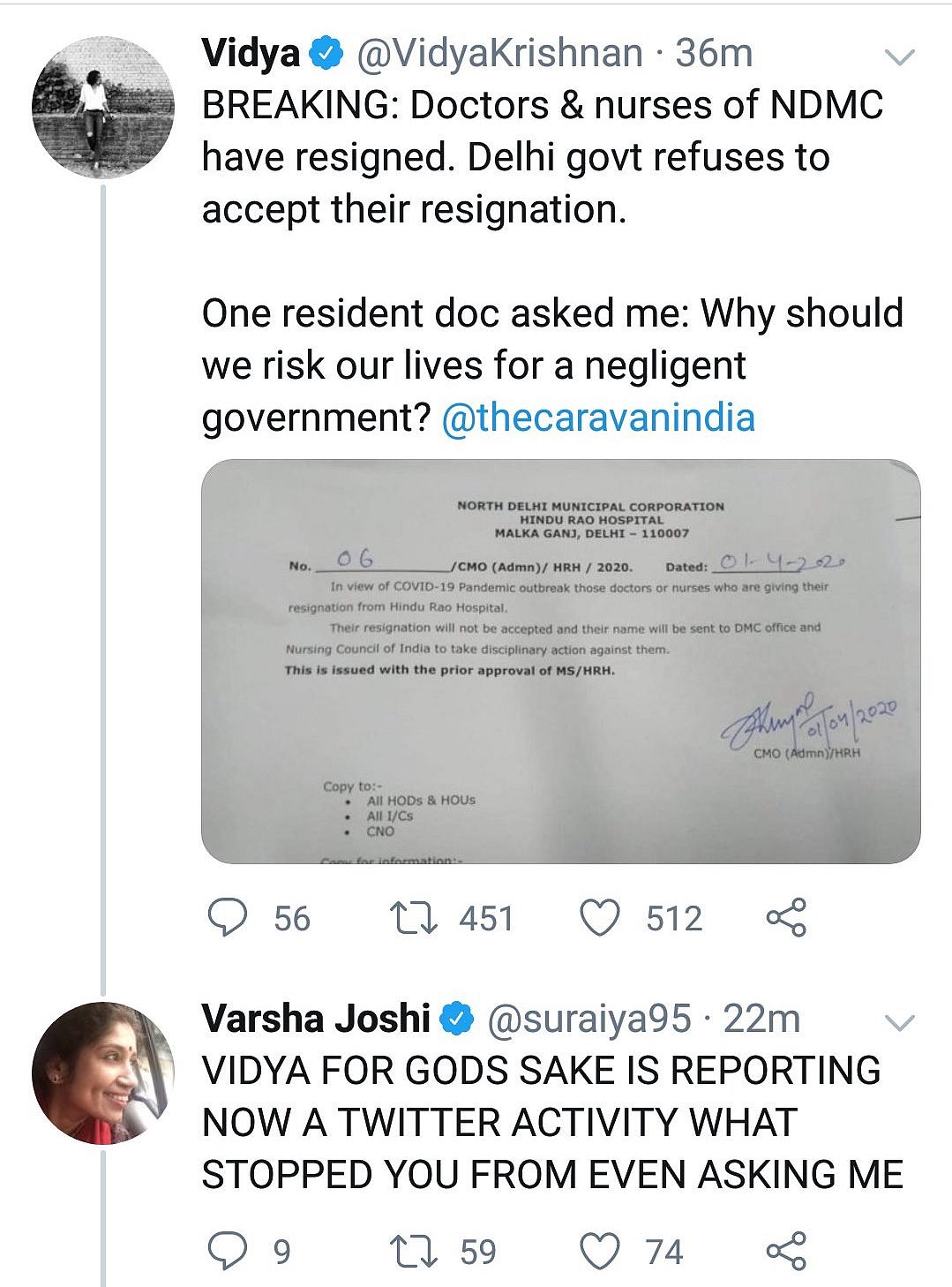Retweet Vidya's NDMC resignation tweet

pyautogui.click(x=414, y=918)
